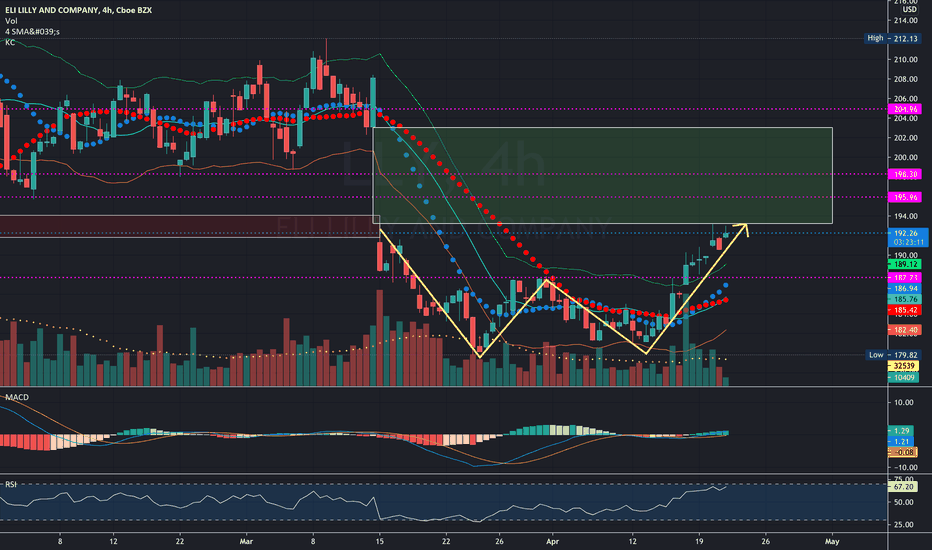This screenshot has height=550, width=932.
Task: Click the 10409 volume value label
Action: (x=903, y=377)
